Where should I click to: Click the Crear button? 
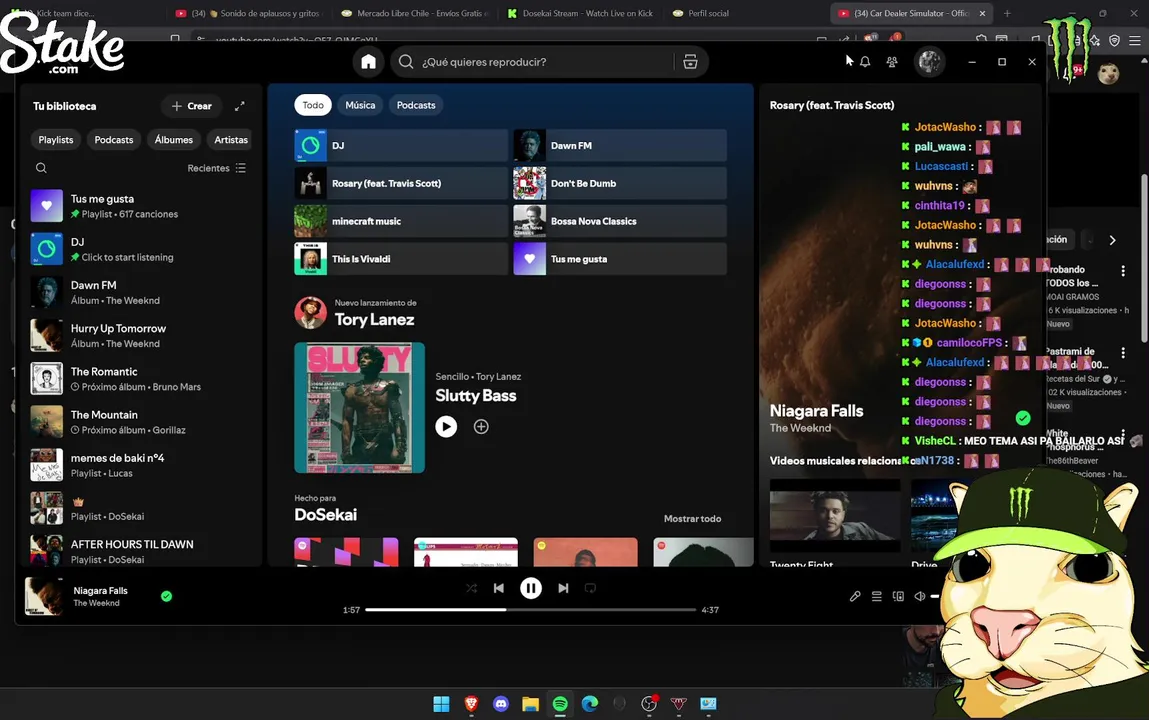[x=191, y=106]
